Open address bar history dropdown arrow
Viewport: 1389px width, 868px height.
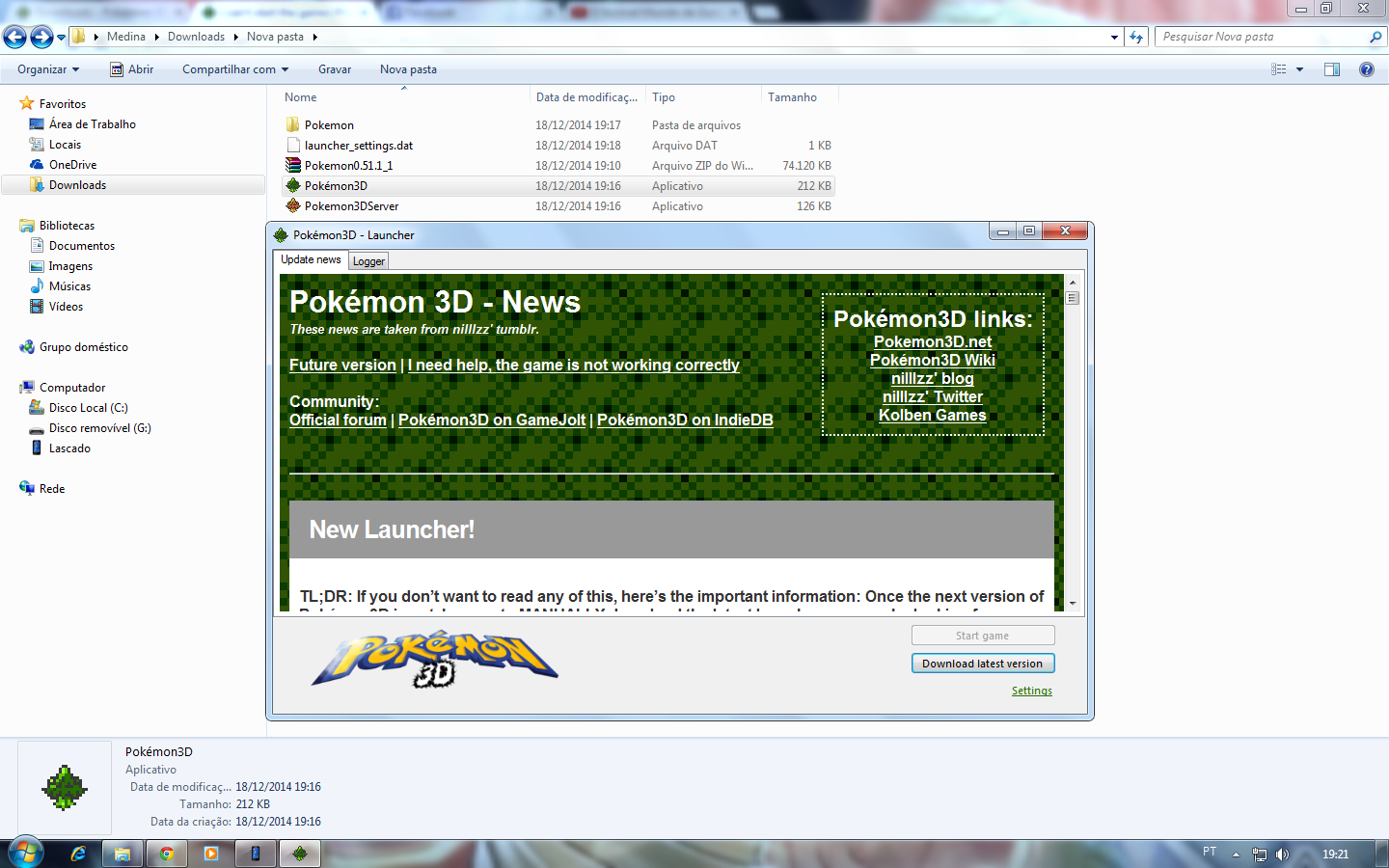(1114, 37)
